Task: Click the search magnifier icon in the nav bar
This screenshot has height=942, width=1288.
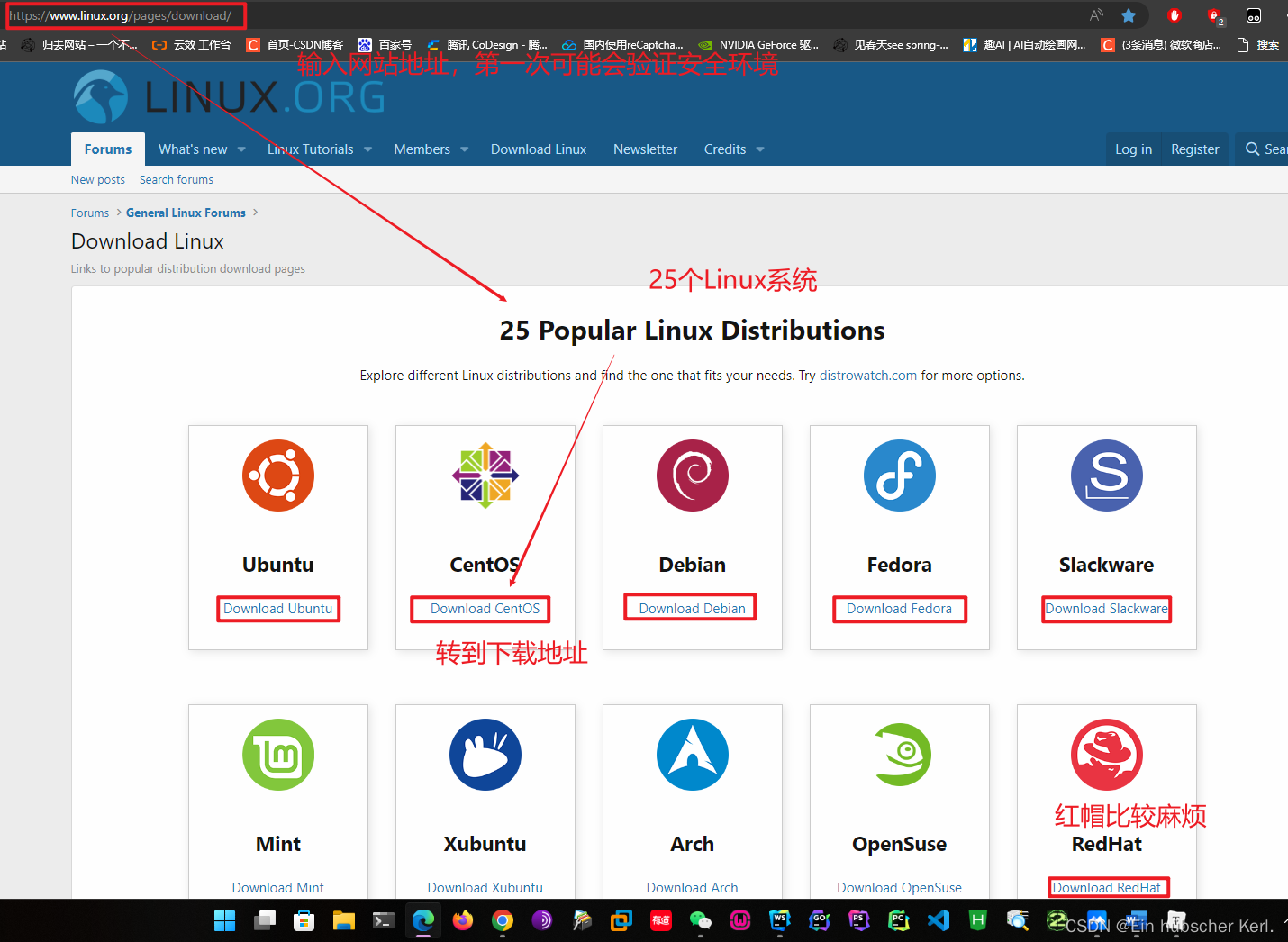Action: click(1252, 149)
